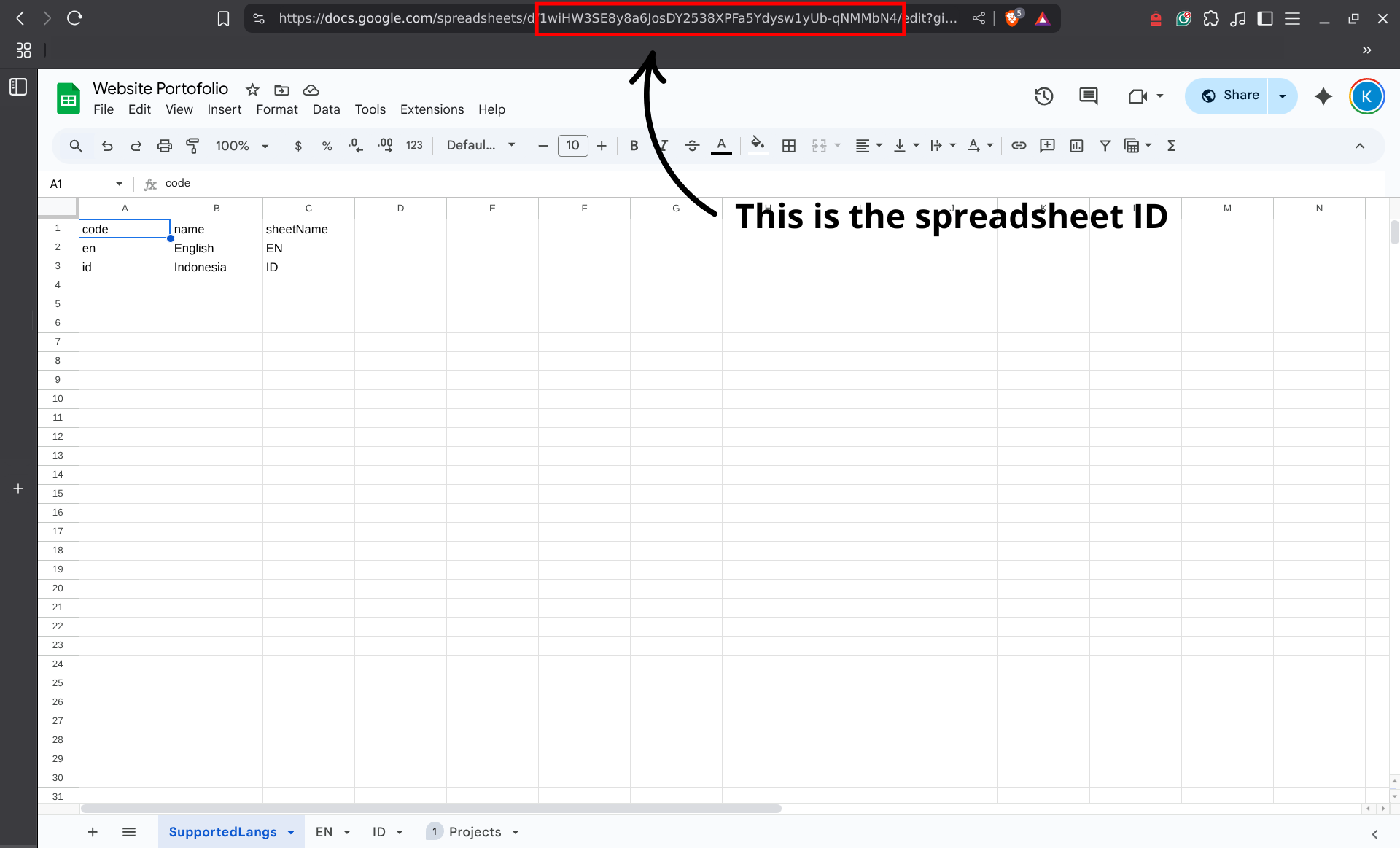Viewport: 1400px width, 848px height.
Task: Add a new sheet plus button
Action: (93, 832)
